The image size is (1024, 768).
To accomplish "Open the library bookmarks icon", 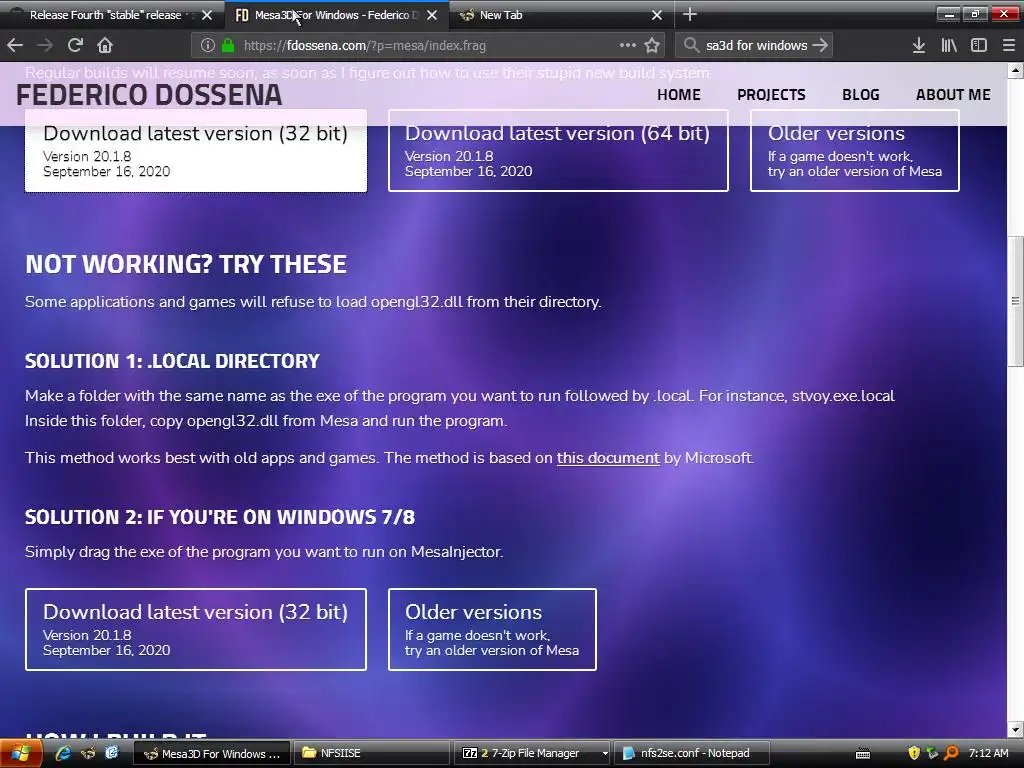I will 949,45.
